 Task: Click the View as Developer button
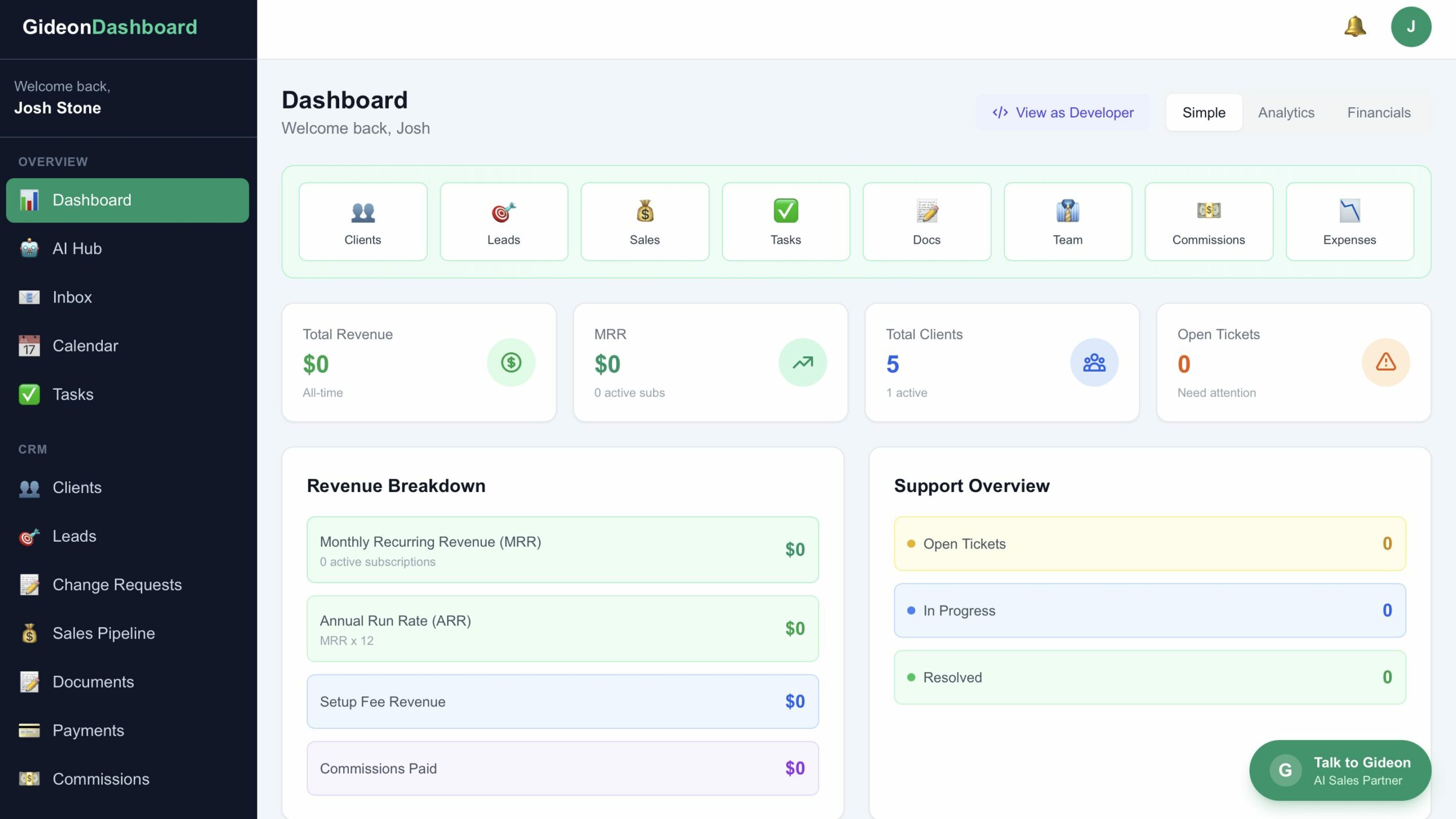[x=1063, y=112]
